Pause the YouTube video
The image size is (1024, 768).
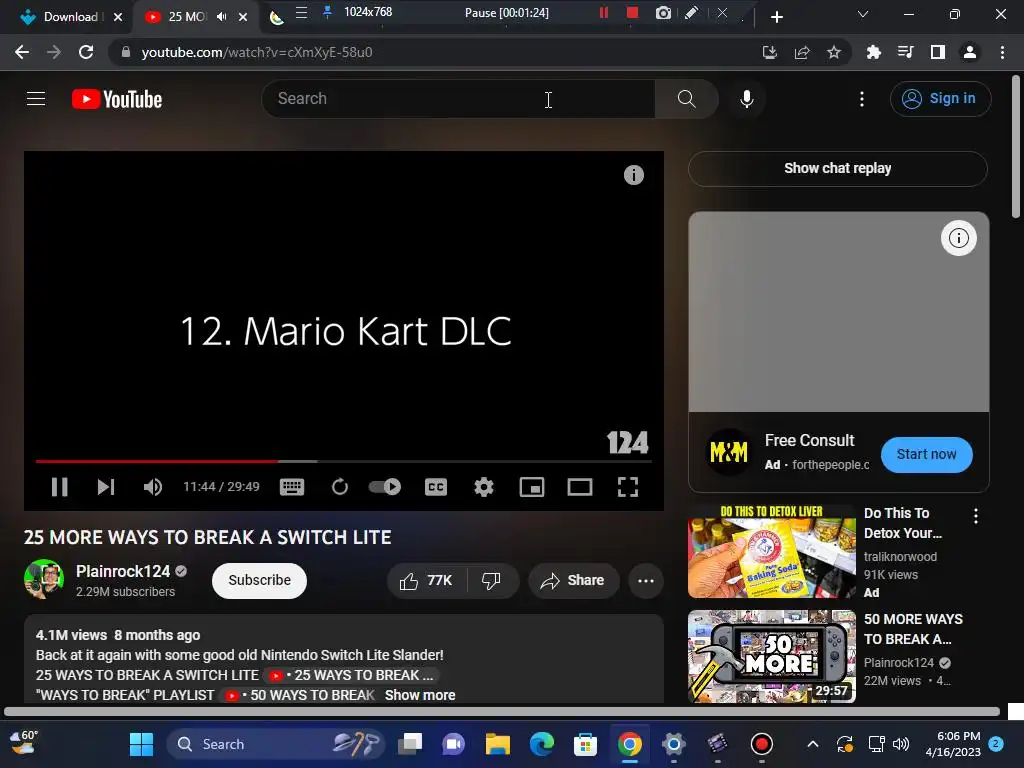click(59, 487)
